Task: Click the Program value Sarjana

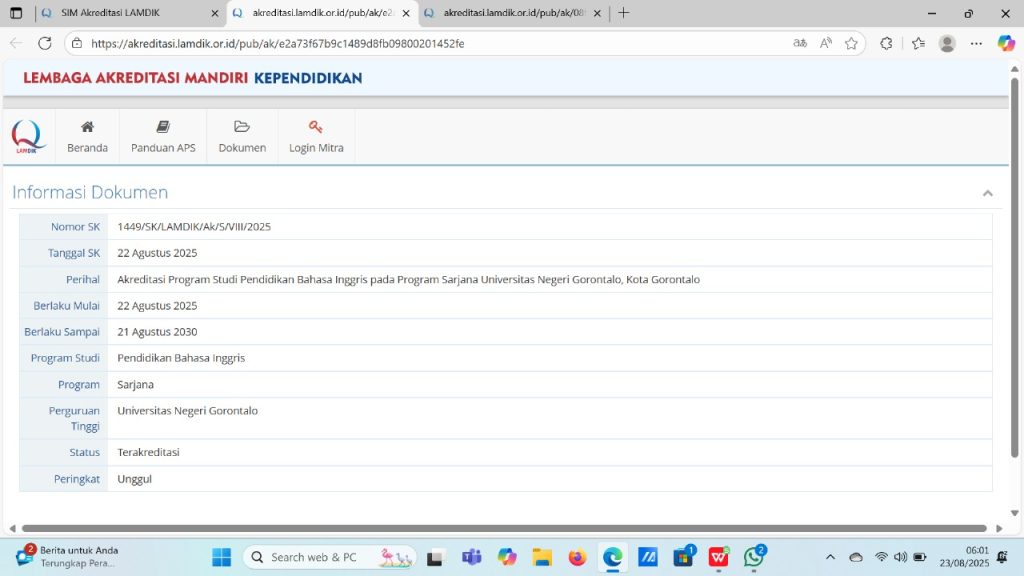Action: (135, 385)
